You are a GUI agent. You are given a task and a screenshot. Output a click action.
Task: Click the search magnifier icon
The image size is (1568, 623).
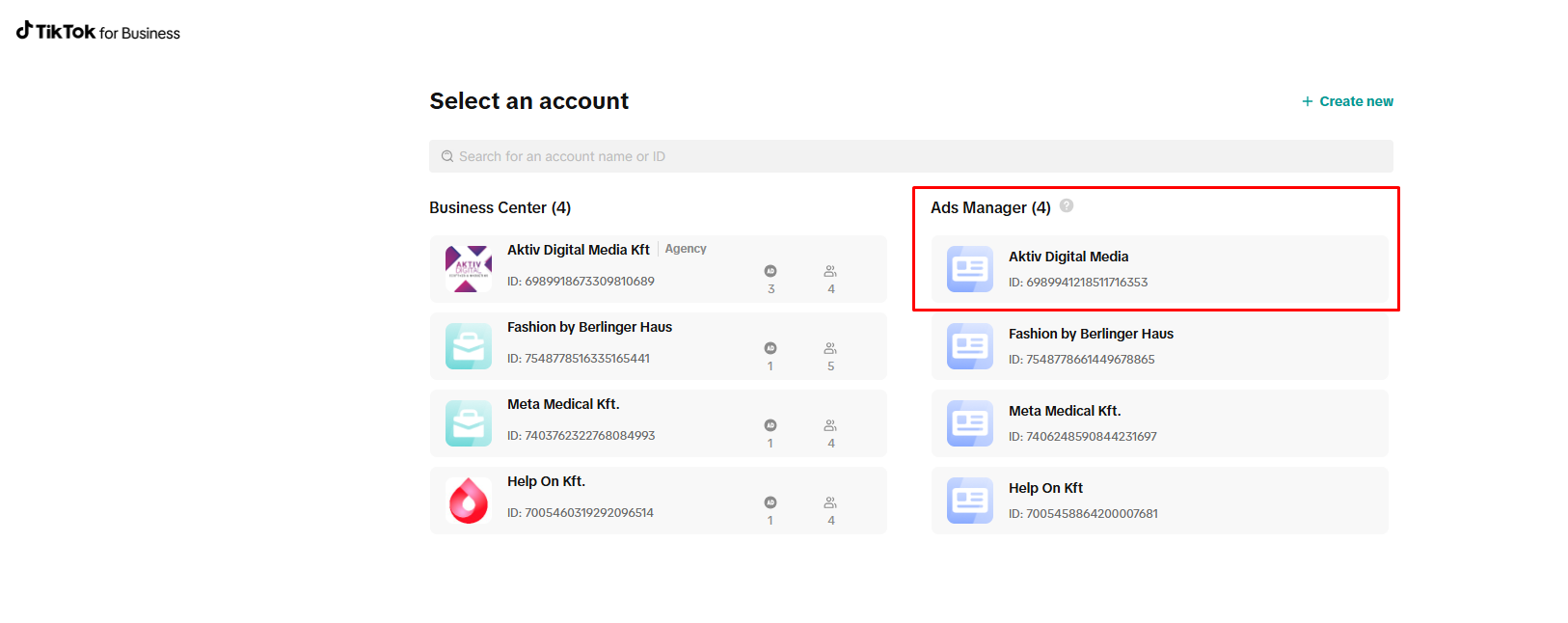447,156
